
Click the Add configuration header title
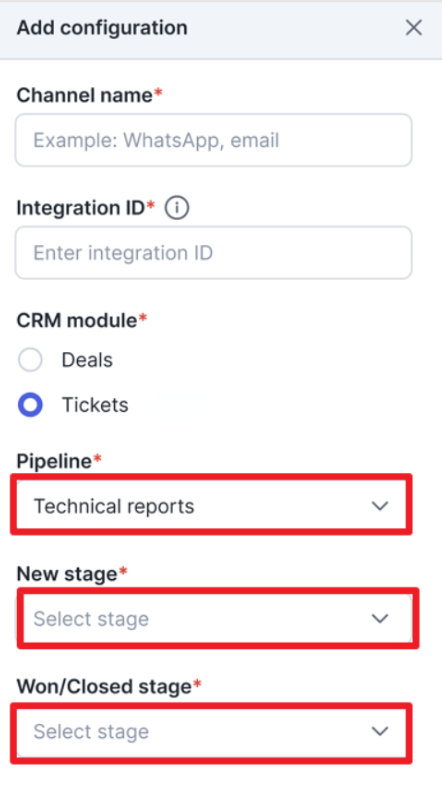pos(102,28)
